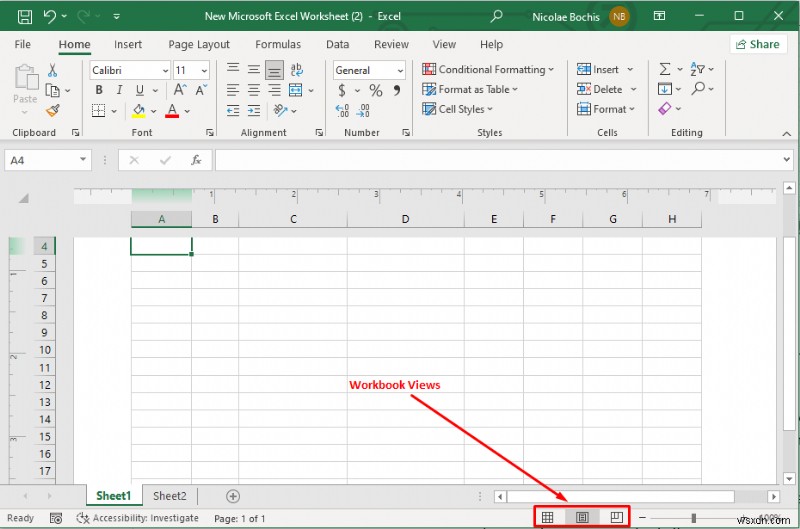800x529 pixels.
Task: Open the Calibri font name dropdown
Action: tap(165, 70)
